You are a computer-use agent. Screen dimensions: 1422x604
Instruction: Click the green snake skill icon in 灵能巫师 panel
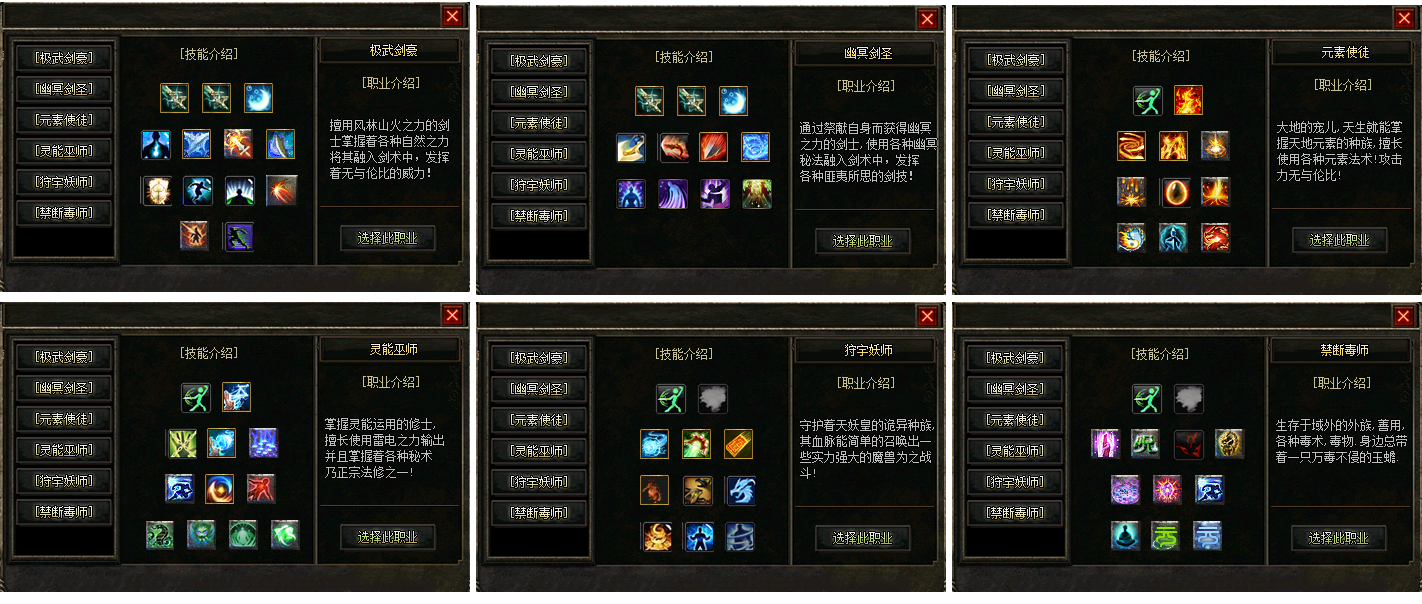tap(159, 534)
